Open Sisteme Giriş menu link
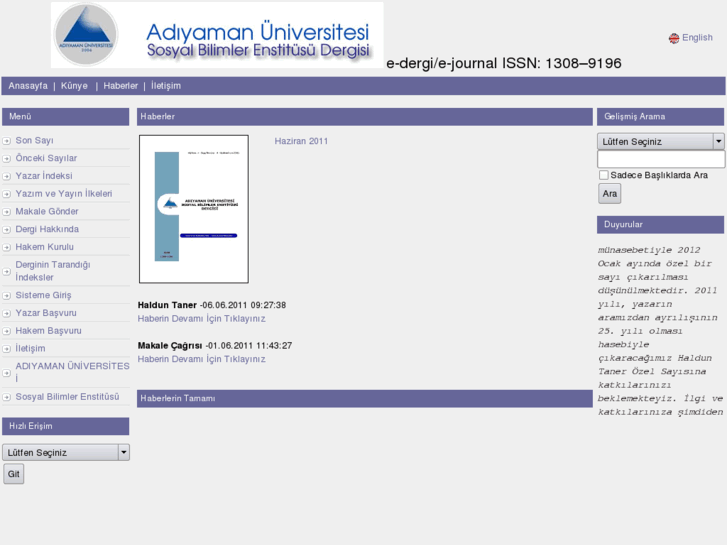727x545 pixels. click(x=43, y=295)
